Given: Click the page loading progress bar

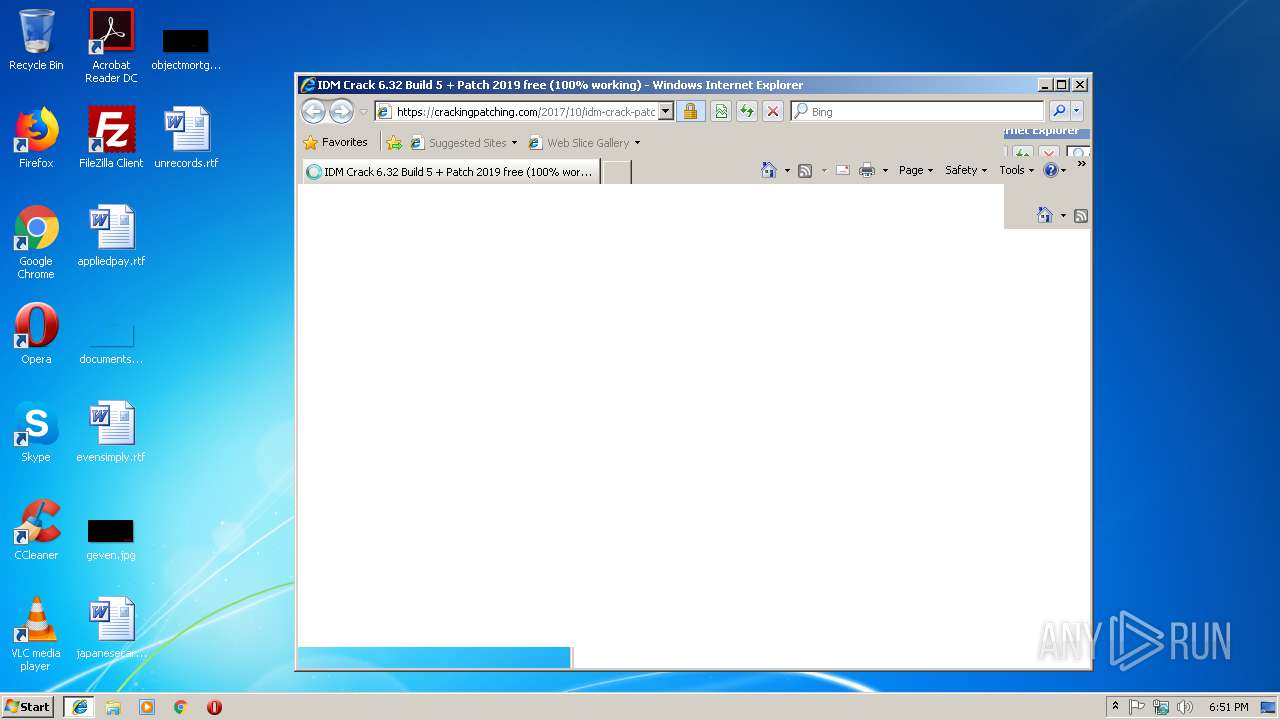Looking at the screenshot, I should (434, 657).
